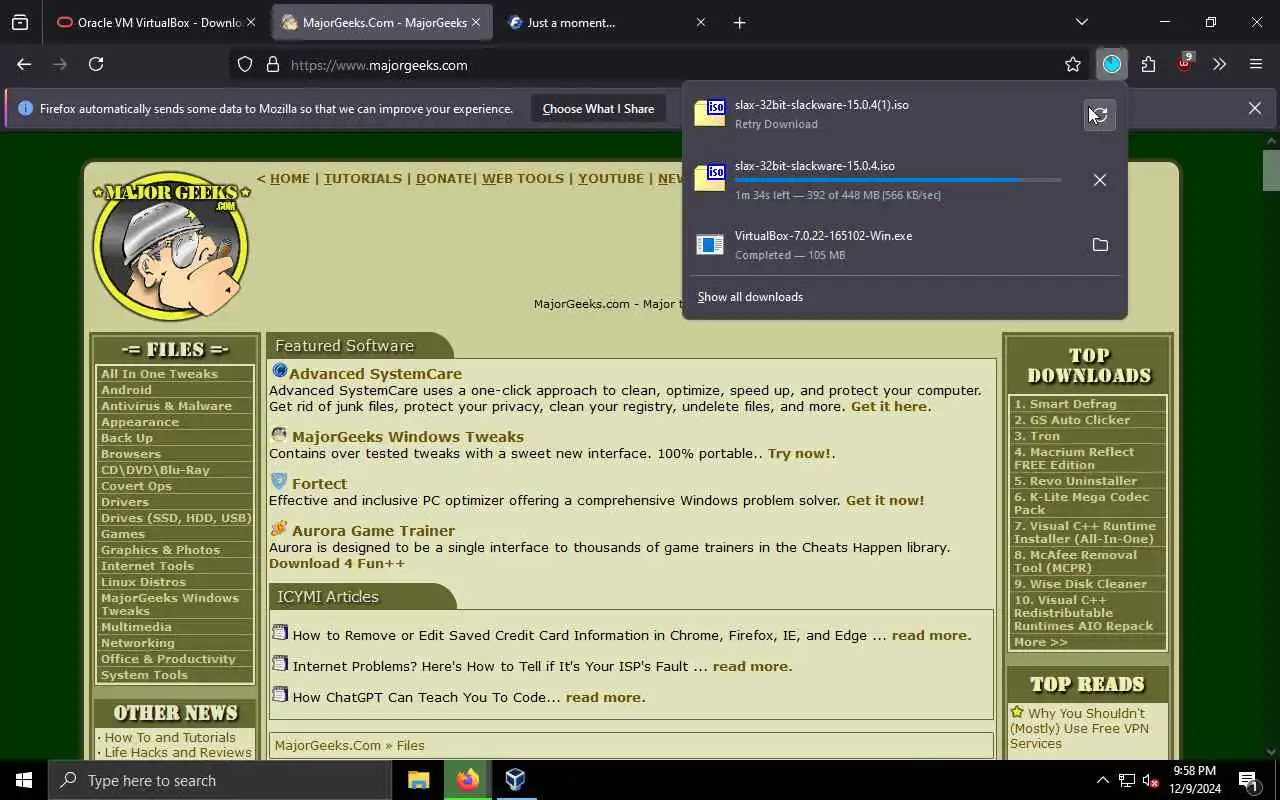Open VirtualBox from the taskbar
The image size is (1280, 800).
pos(515,780)
